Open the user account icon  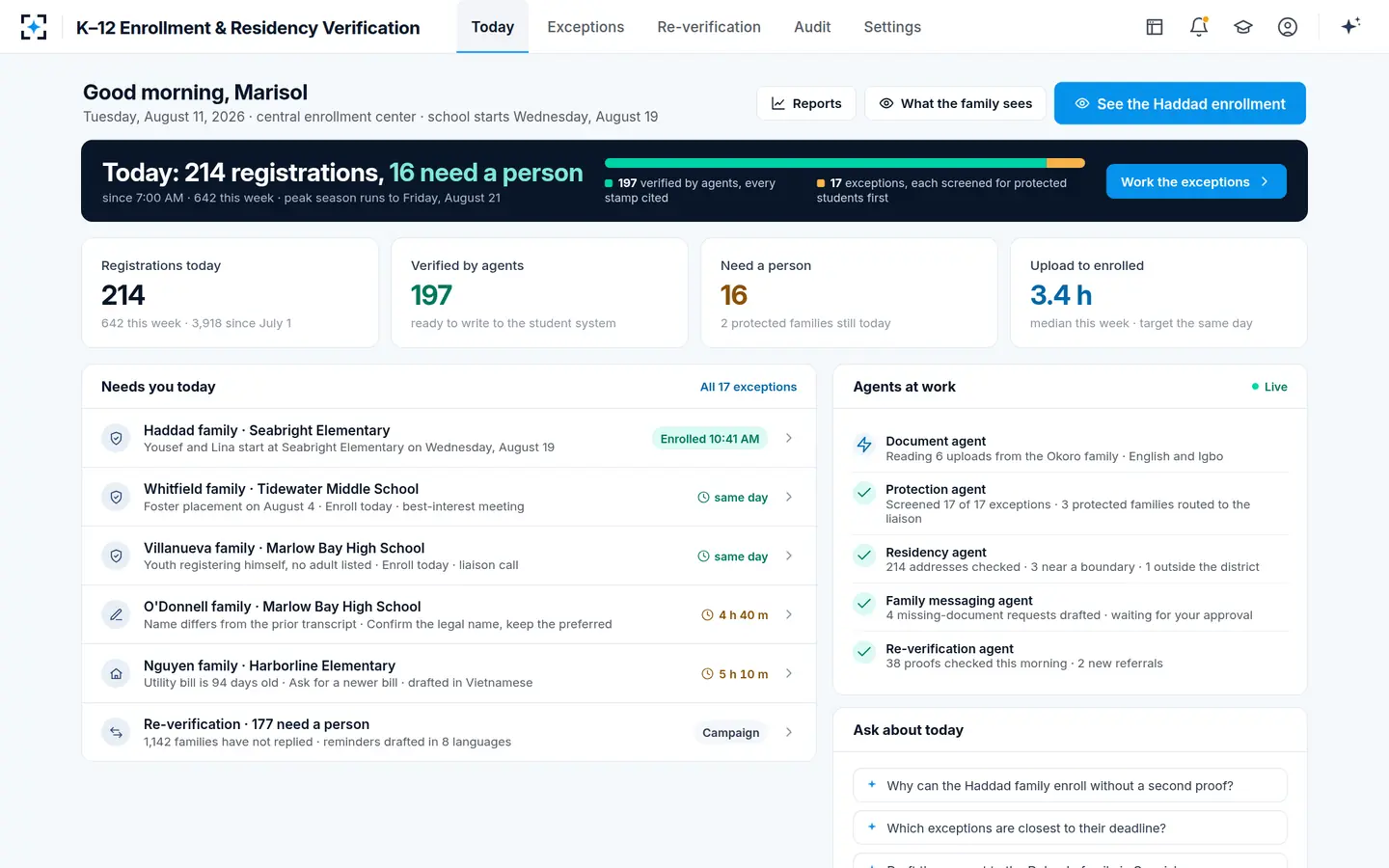1288,27
